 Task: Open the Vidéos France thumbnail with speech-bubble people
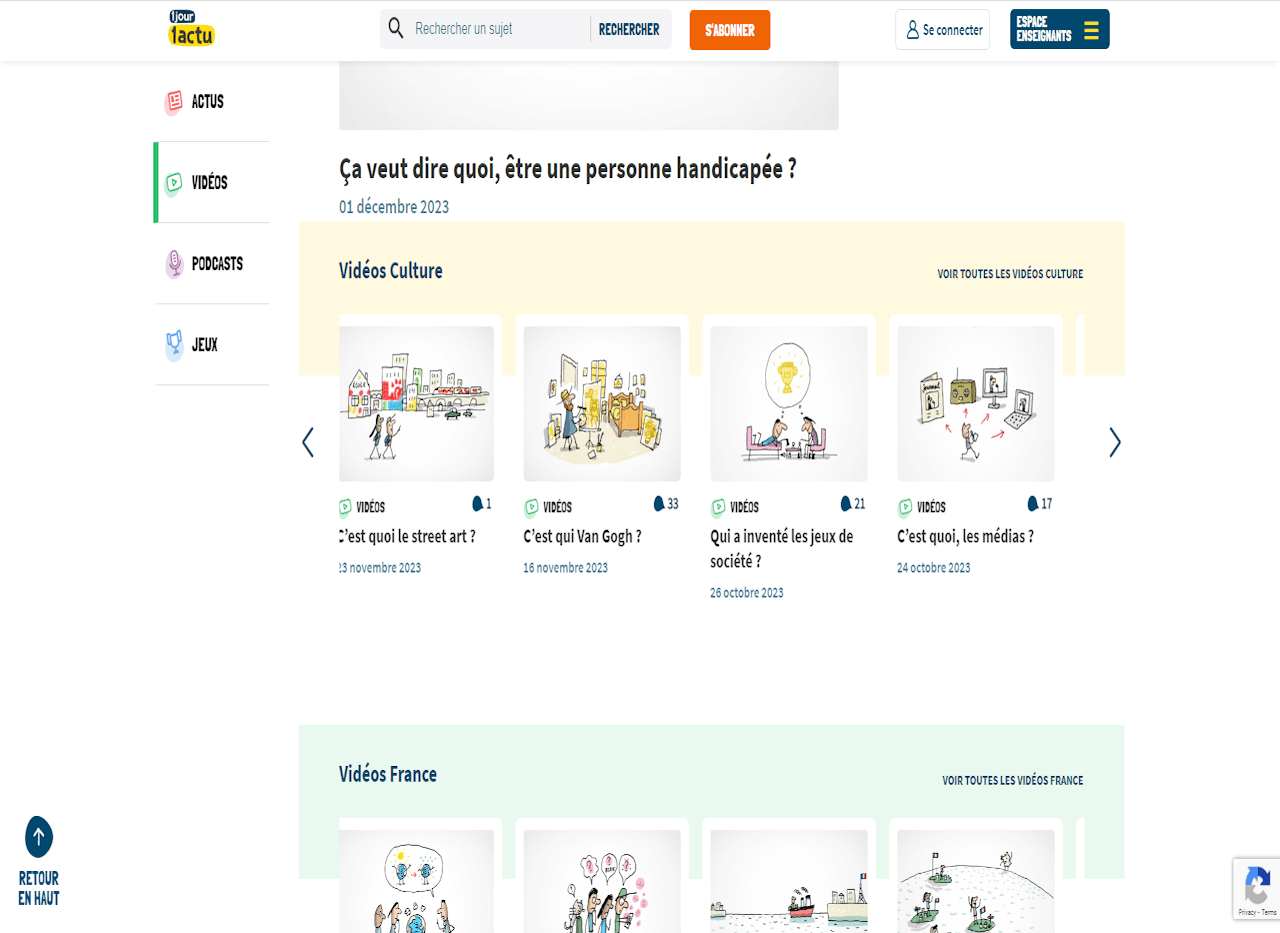(602, 881)
